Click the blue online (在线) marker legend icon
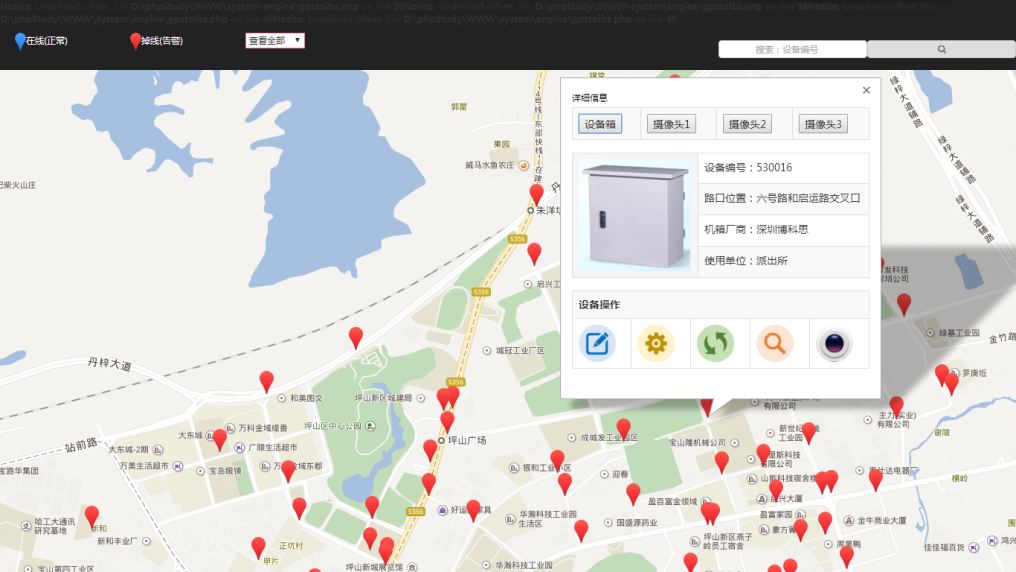This screenshot has height=572, width=1016. pos(20,41)
